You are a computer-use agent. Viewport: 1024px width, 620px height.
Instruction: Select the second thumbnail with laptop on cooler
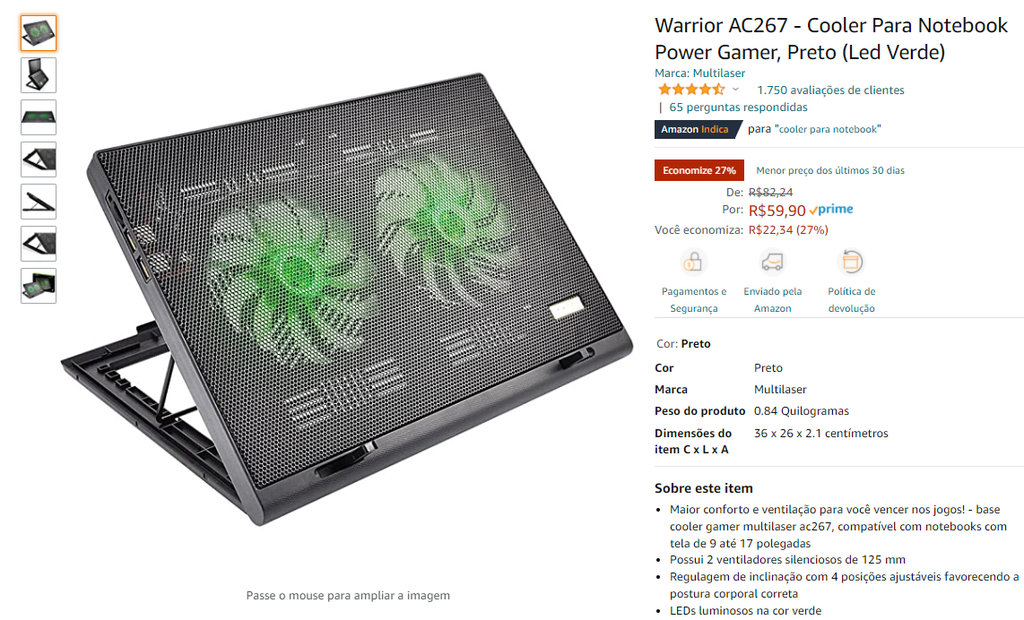point(39,75)
